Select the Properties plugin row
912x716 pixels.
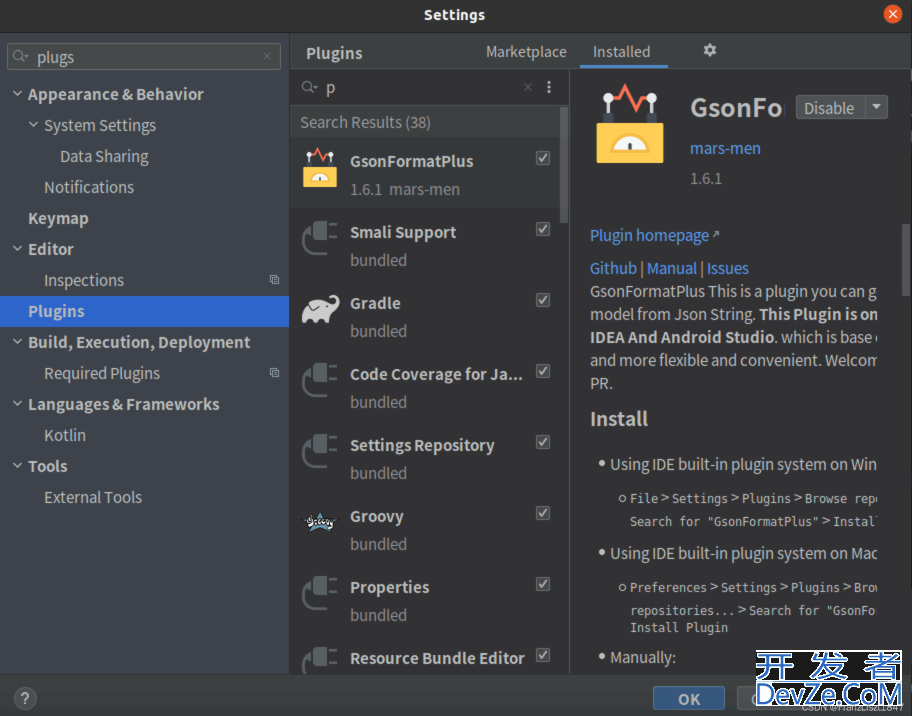pyautogui.click(x=426, y=600)
